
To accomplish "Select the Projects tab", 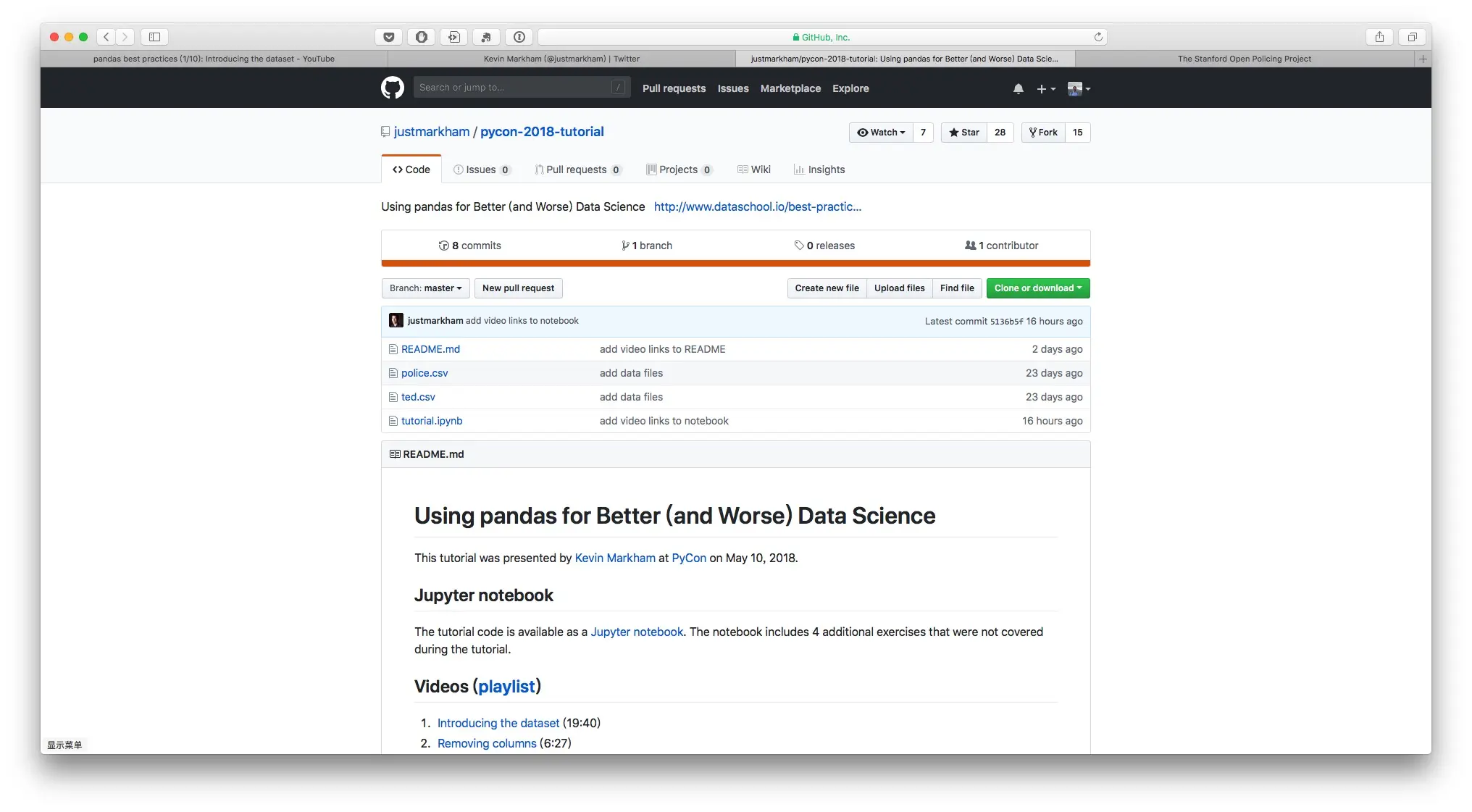I will pyautogui.click(x=679, y=169).
